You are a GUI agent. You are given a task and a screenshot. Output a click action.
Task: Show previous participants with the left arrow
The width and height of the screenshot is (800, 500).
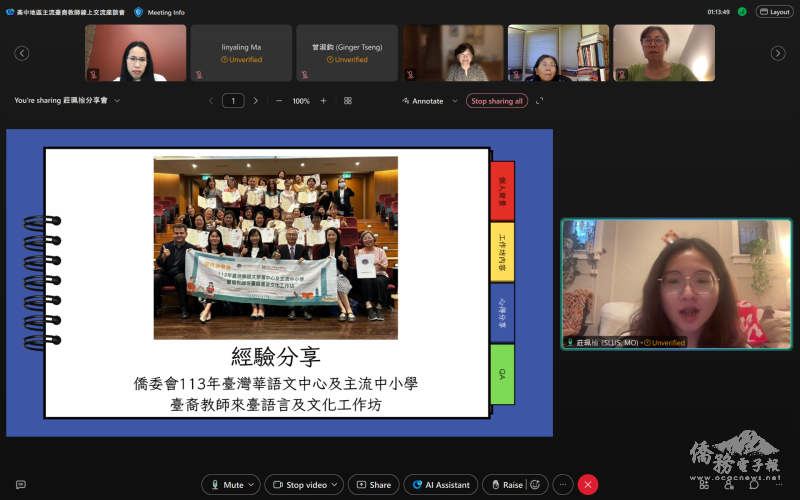21,53
